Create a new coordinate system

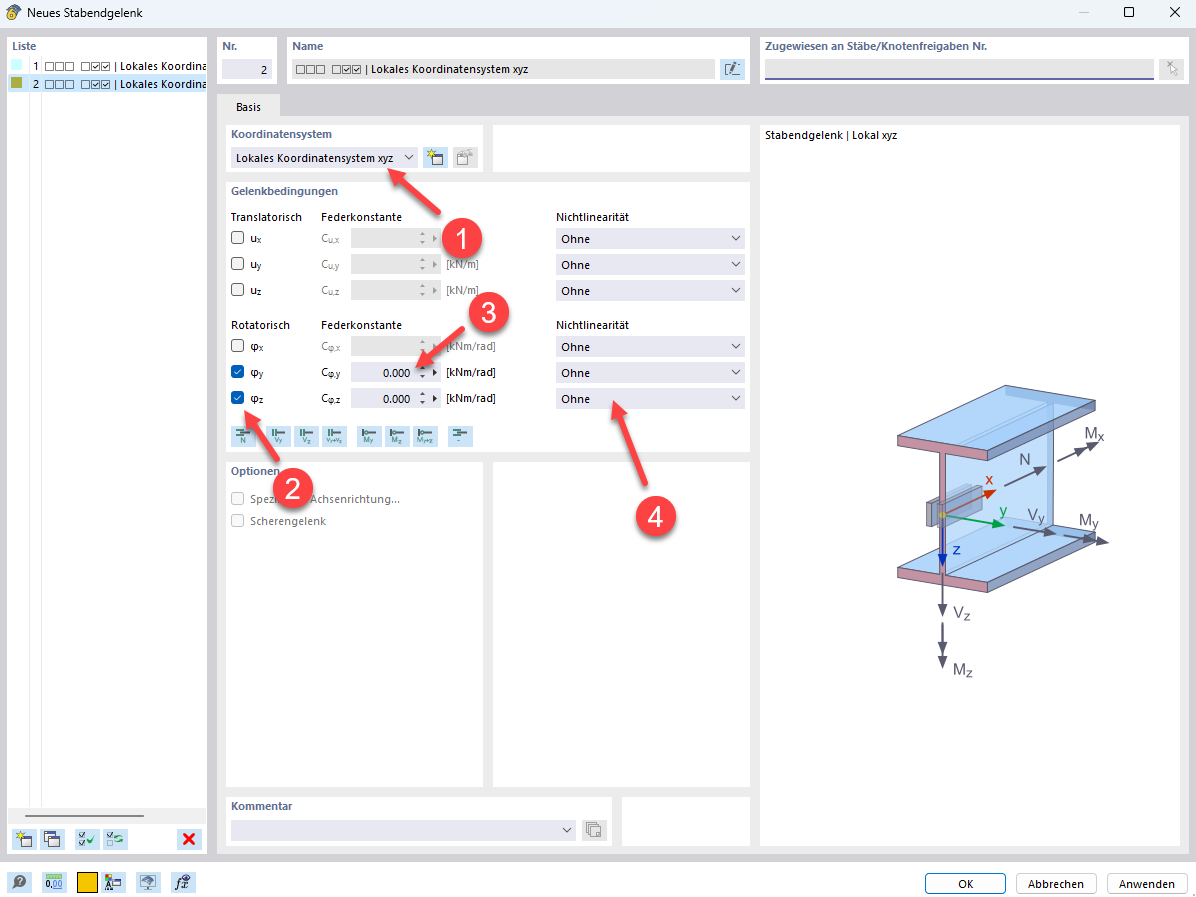tap(436, 158)
